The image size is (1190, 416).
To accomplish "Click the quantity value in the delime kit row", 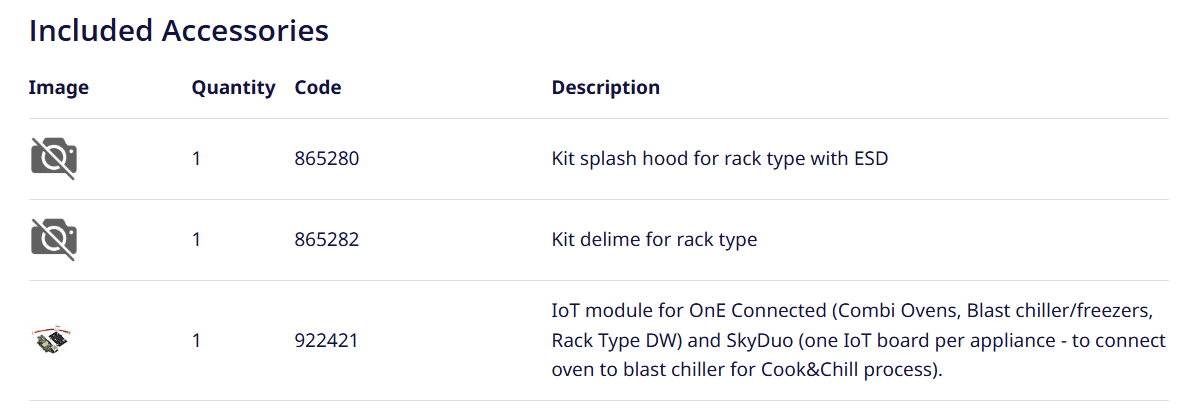I will point(197,239).
